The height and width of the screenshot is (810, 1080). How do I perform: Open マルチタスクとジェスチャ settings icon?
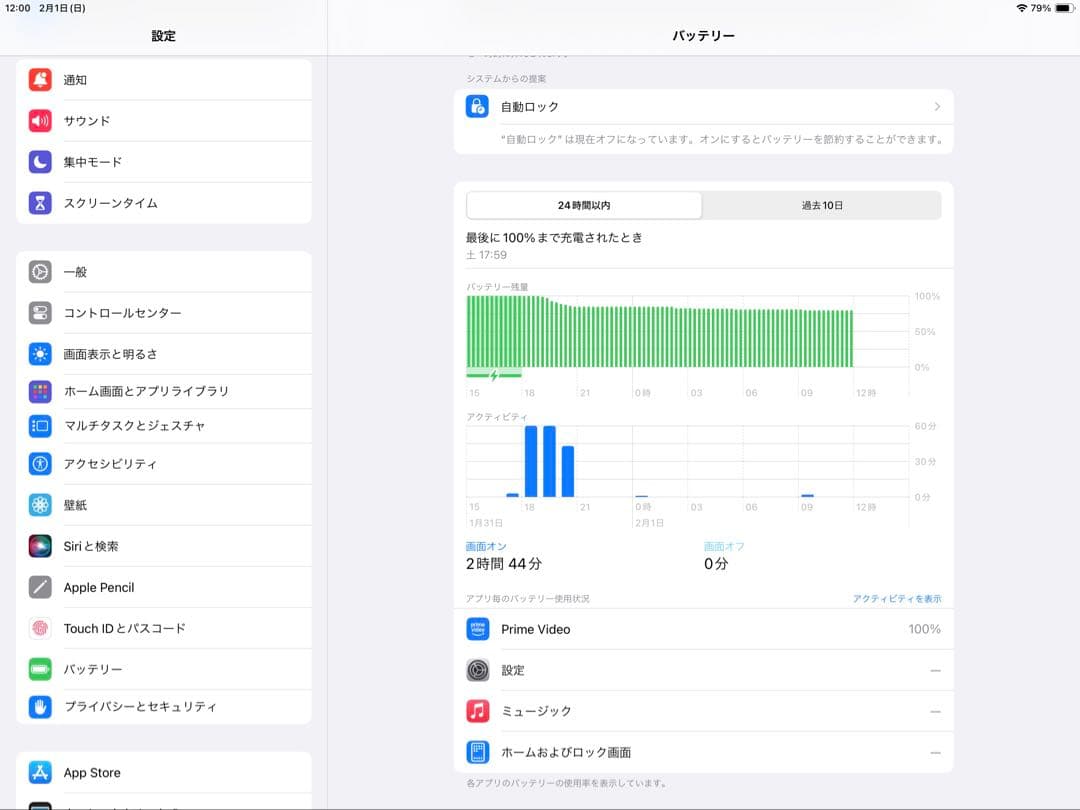pyautogui.click(x=41, y=425)
